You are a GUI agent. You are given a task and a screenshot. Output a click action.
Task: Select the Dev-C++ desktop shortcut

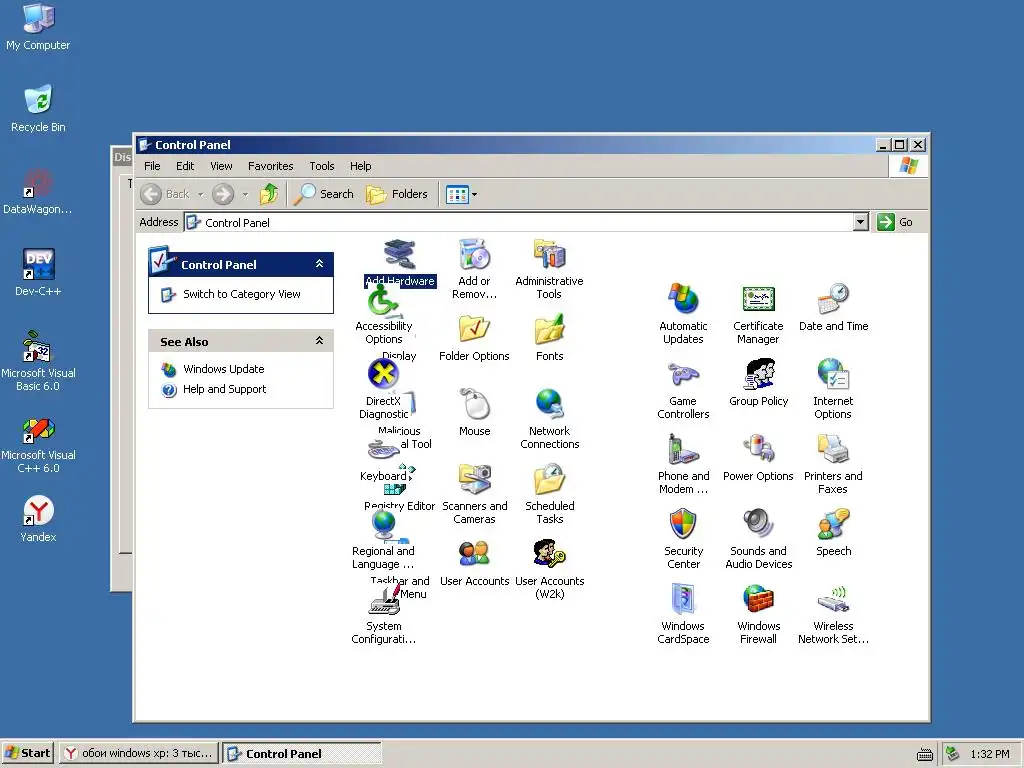(x=38, y=272)
